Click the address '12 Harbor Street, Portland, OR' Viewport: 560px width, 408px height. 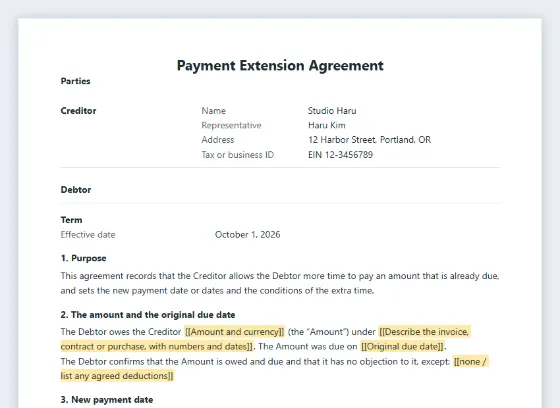(x=370, y=140)
